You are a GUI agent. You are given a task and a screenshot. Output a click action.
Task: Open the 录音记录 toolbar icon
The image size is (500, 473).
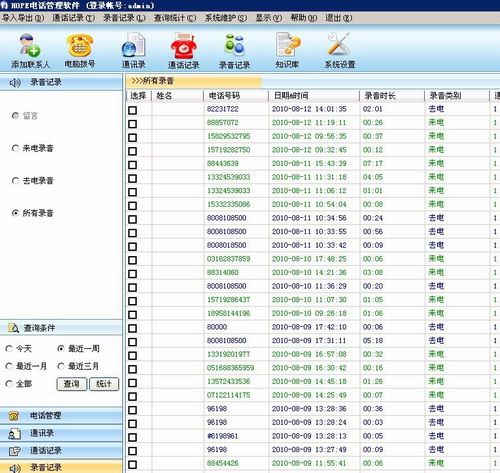click(x=235, y=45)
